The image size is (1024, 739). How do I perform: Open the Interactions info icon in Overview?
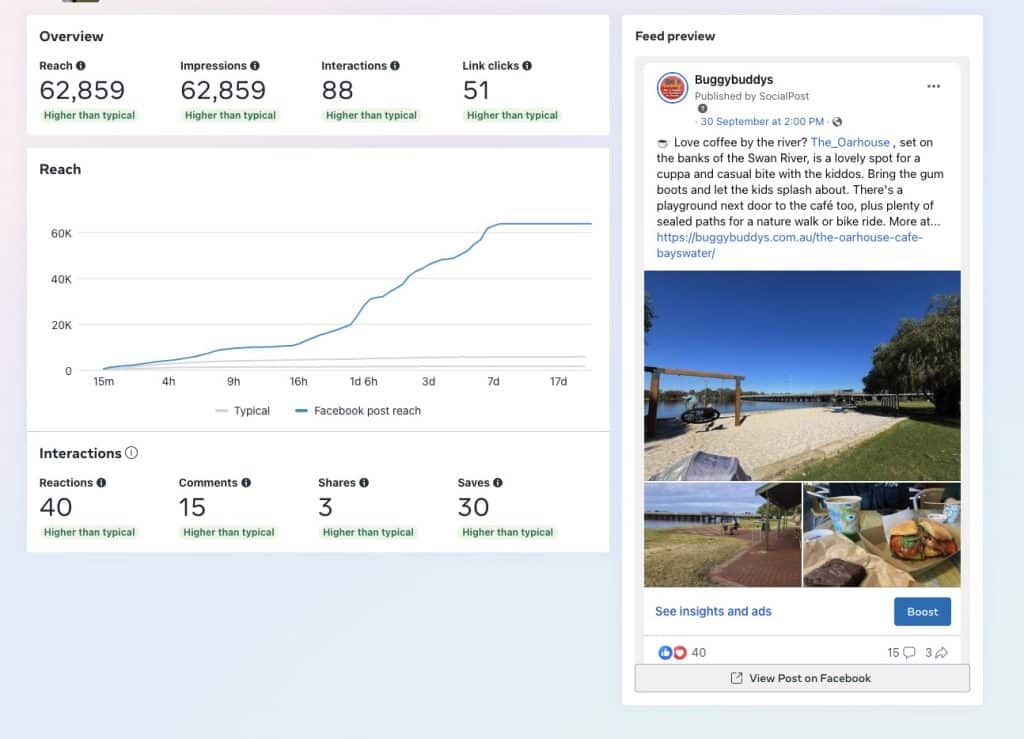395,66
